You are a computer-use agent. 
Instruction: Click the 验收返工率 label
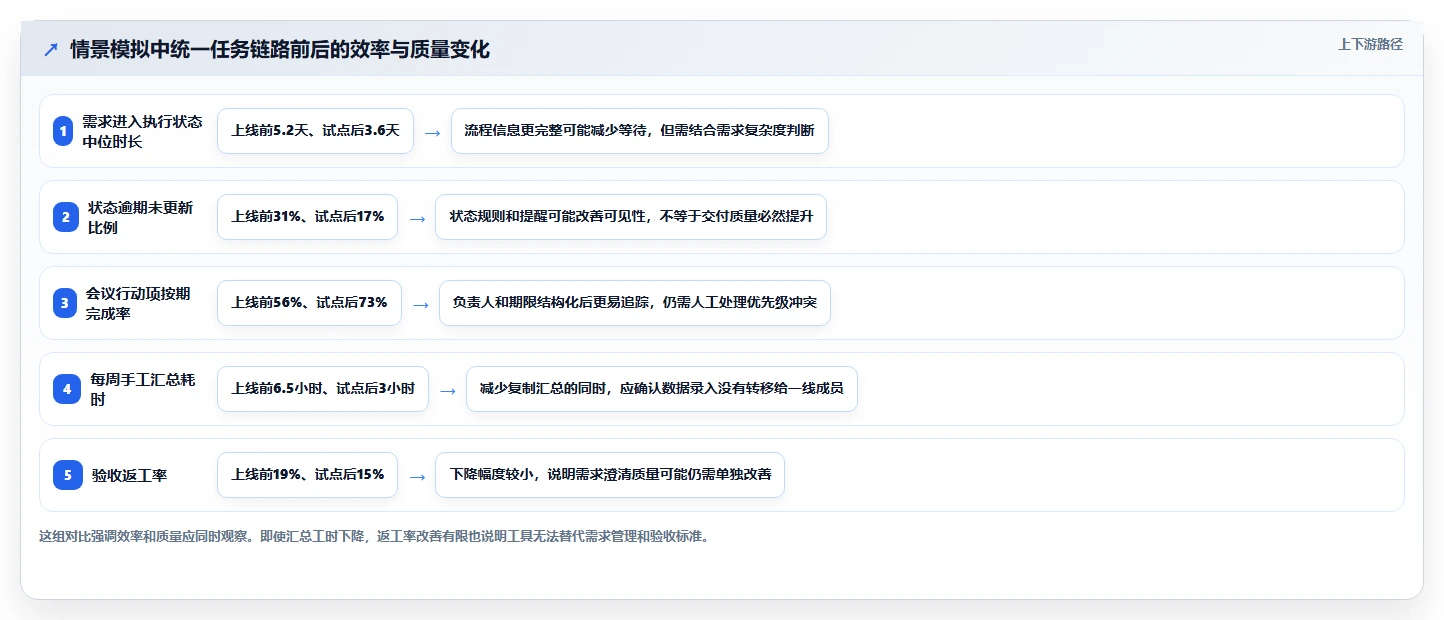click(x=129, y=475)
